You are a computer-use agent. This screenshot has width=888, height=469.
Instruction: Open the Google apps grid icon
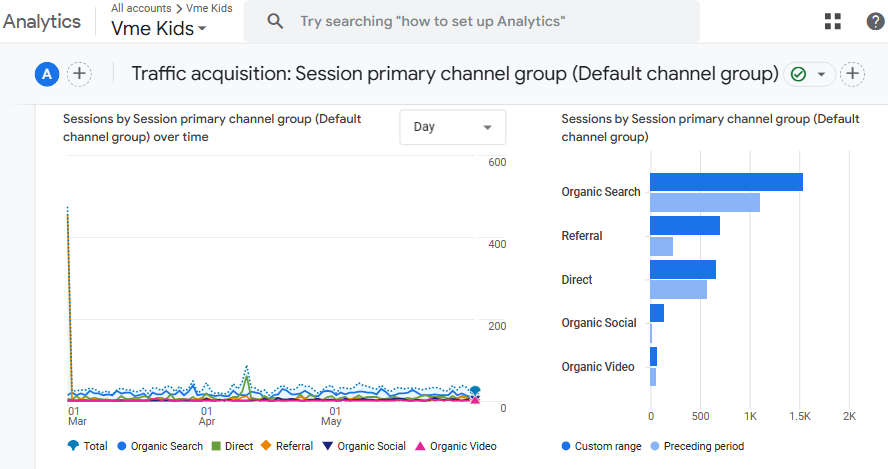[x=832, y=21]
